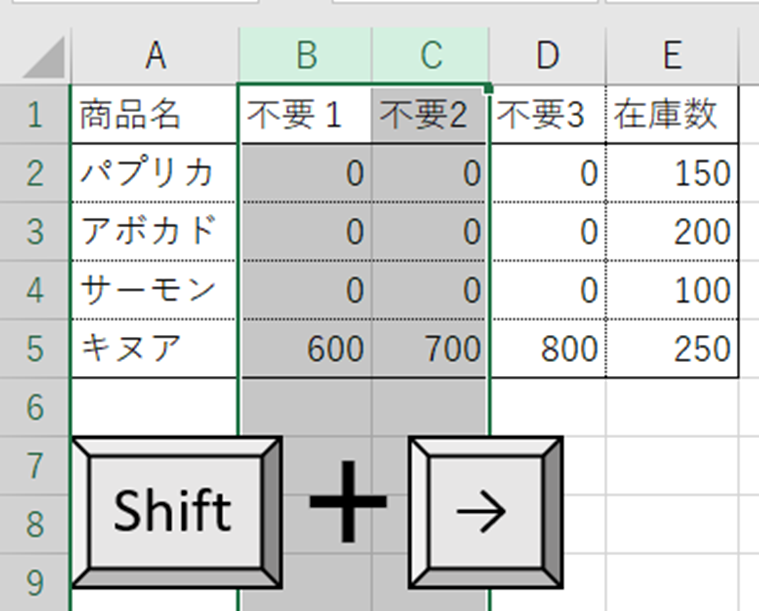Select column C header
Viewport: 759px width, 611px height.
click(431, 57)
